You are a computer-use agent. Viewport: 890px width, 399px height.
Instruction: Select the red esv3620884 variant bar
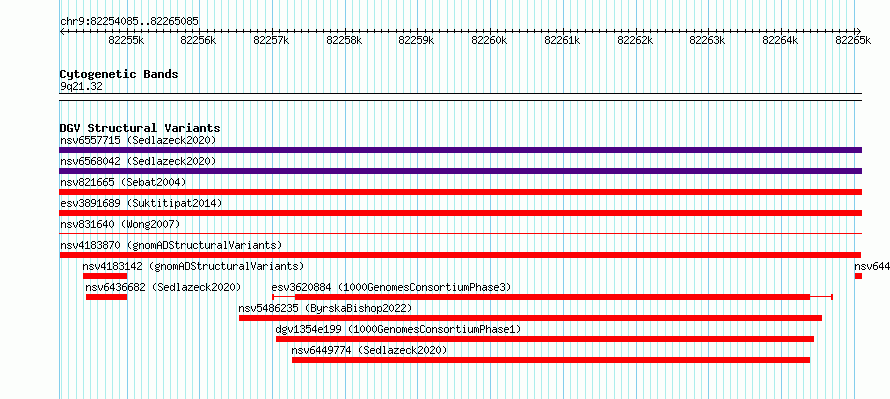point(552,297)
